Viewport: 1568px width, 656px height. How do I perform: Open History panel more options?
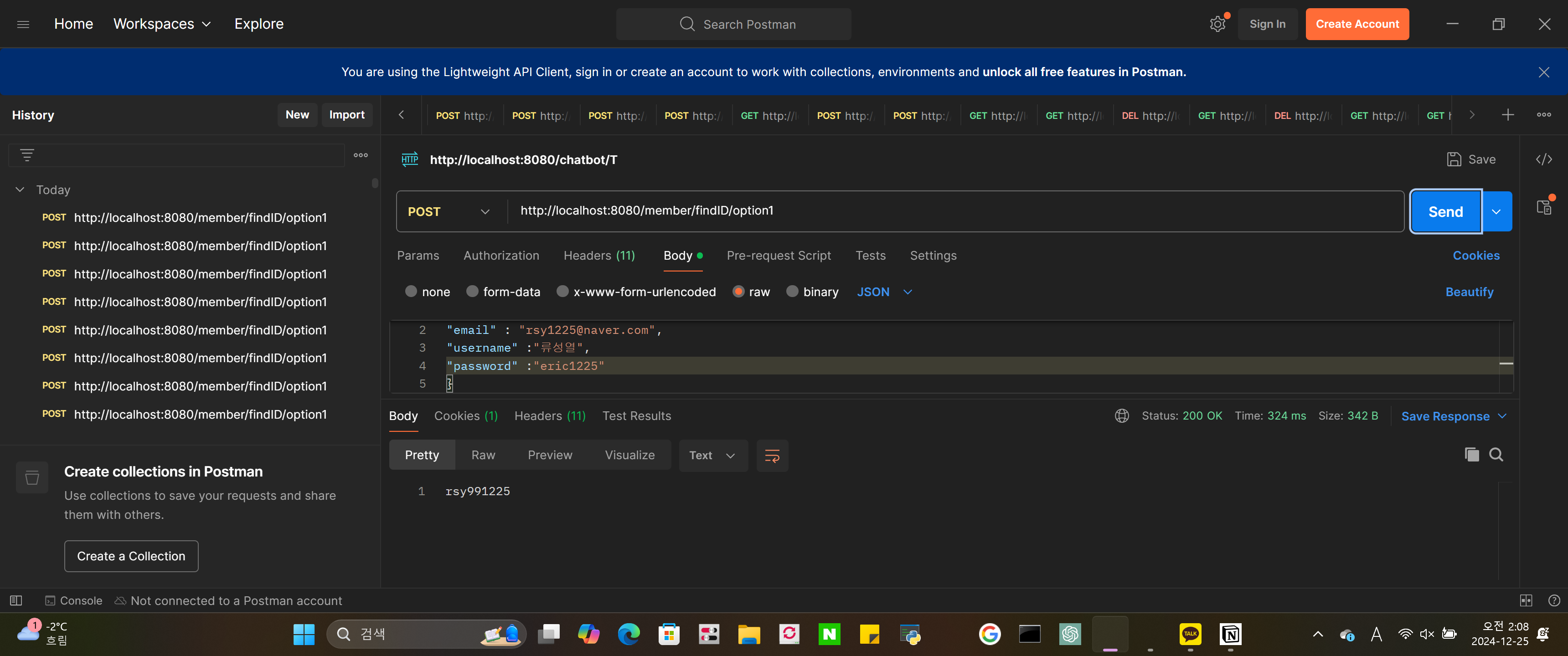pos(361,156)
